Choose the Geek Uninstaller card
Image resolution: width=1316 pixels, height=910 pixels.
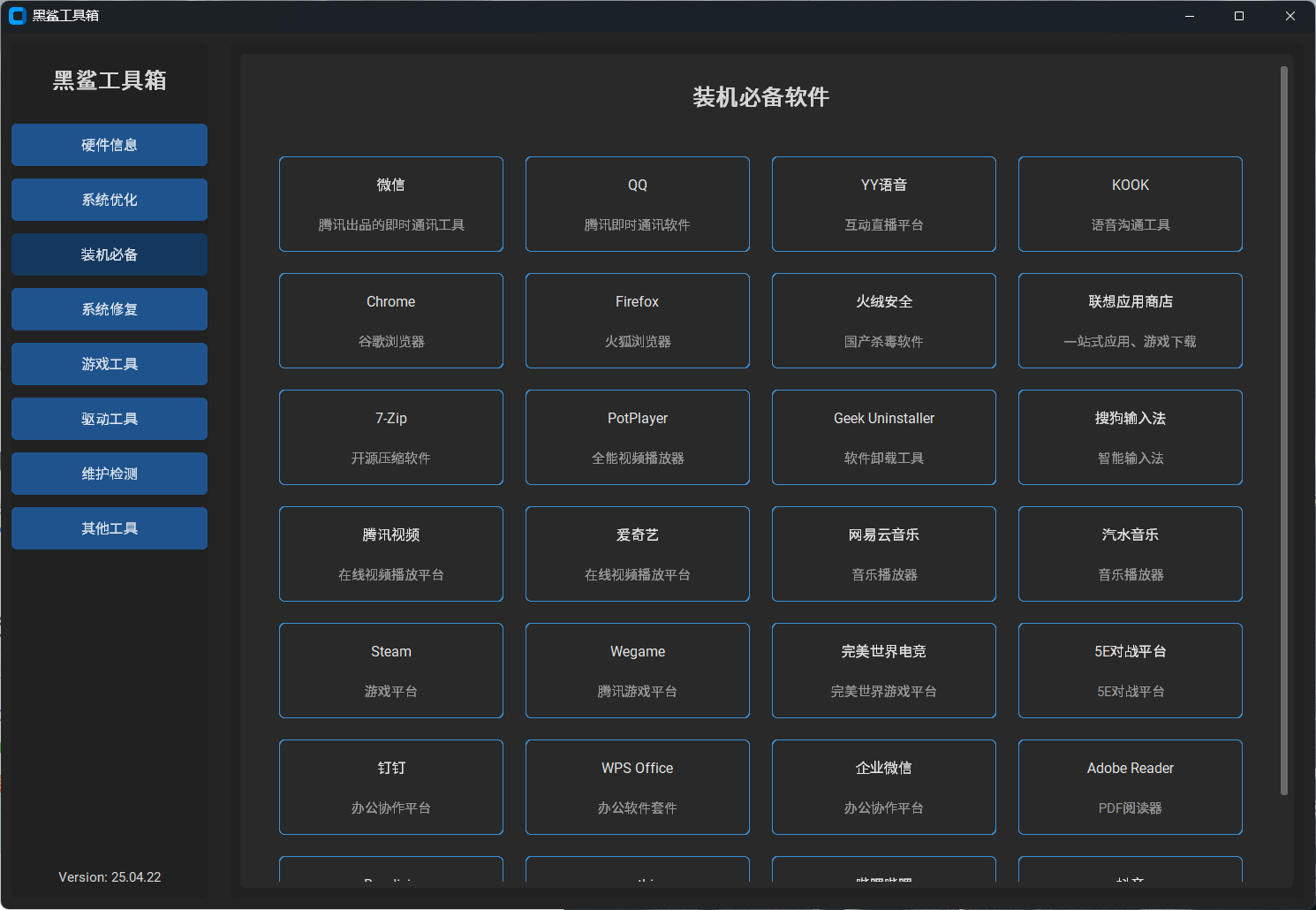pyautogui.click(x=884, y=437)
